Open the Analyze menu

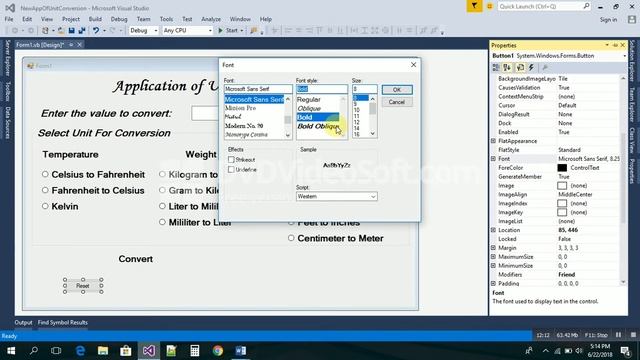[211, 19]
